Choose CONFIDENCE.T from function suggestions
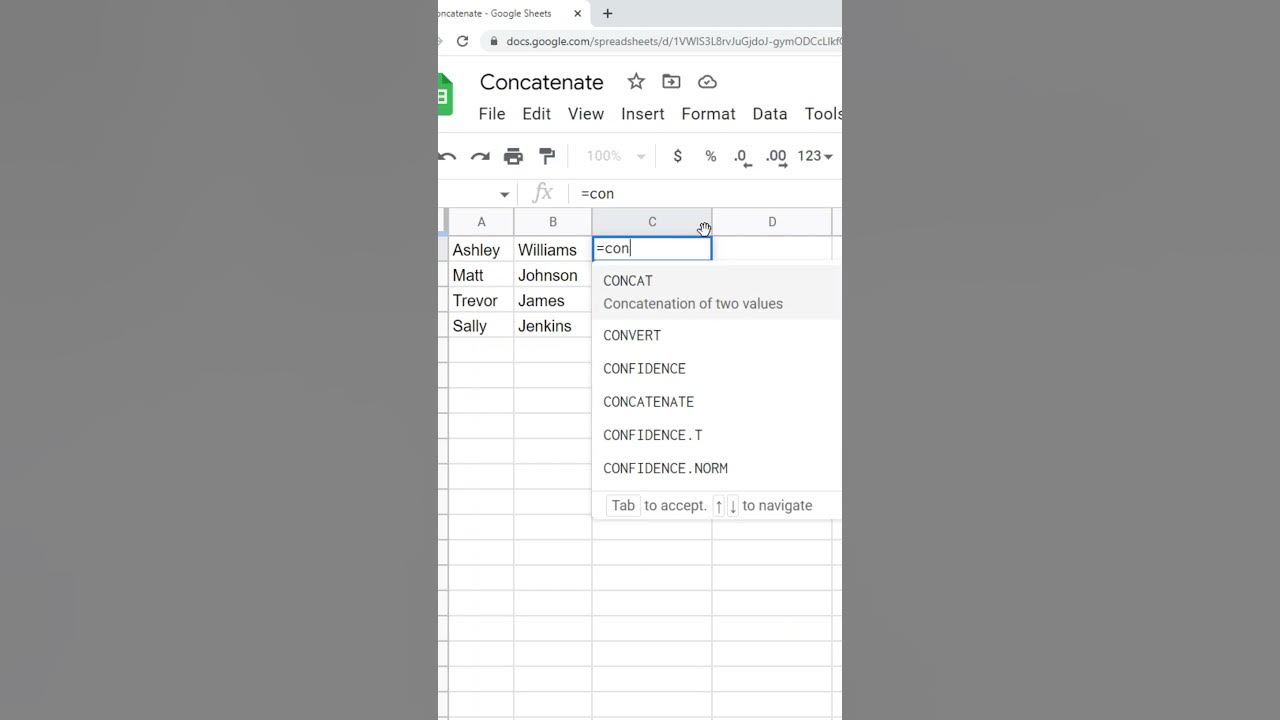This screenshot has width=1280, height=720. coord(717,435)
